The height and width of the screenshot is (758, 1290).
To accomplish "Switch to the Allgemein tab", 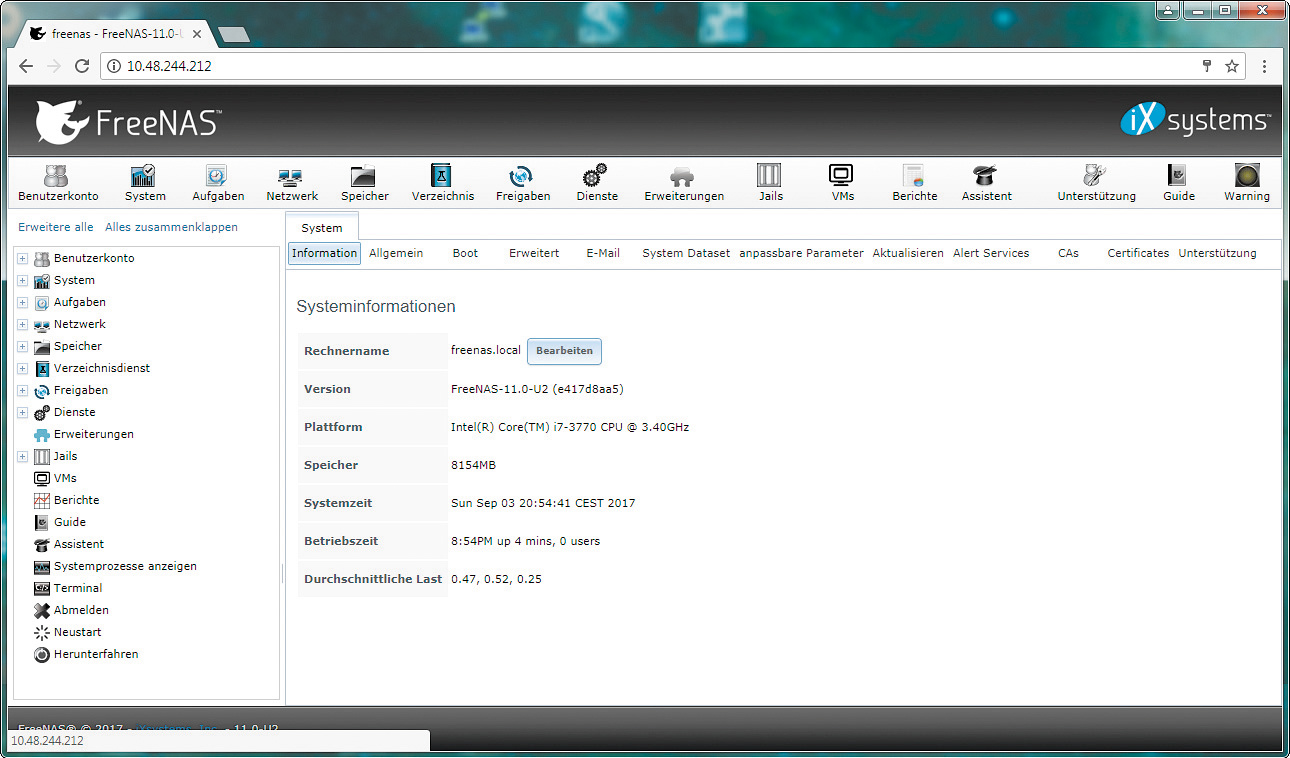I will [396, 254].
